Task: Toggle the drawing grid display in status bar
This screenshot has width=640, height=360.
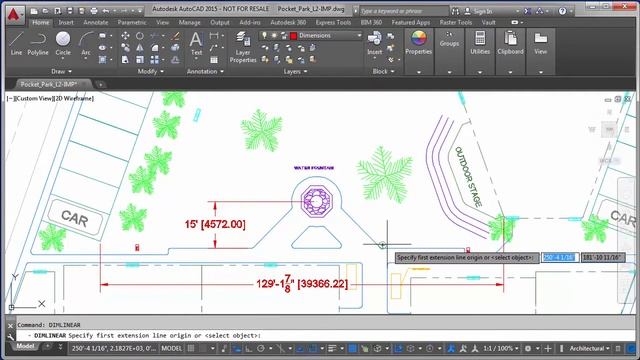Action: click(191, 348)
